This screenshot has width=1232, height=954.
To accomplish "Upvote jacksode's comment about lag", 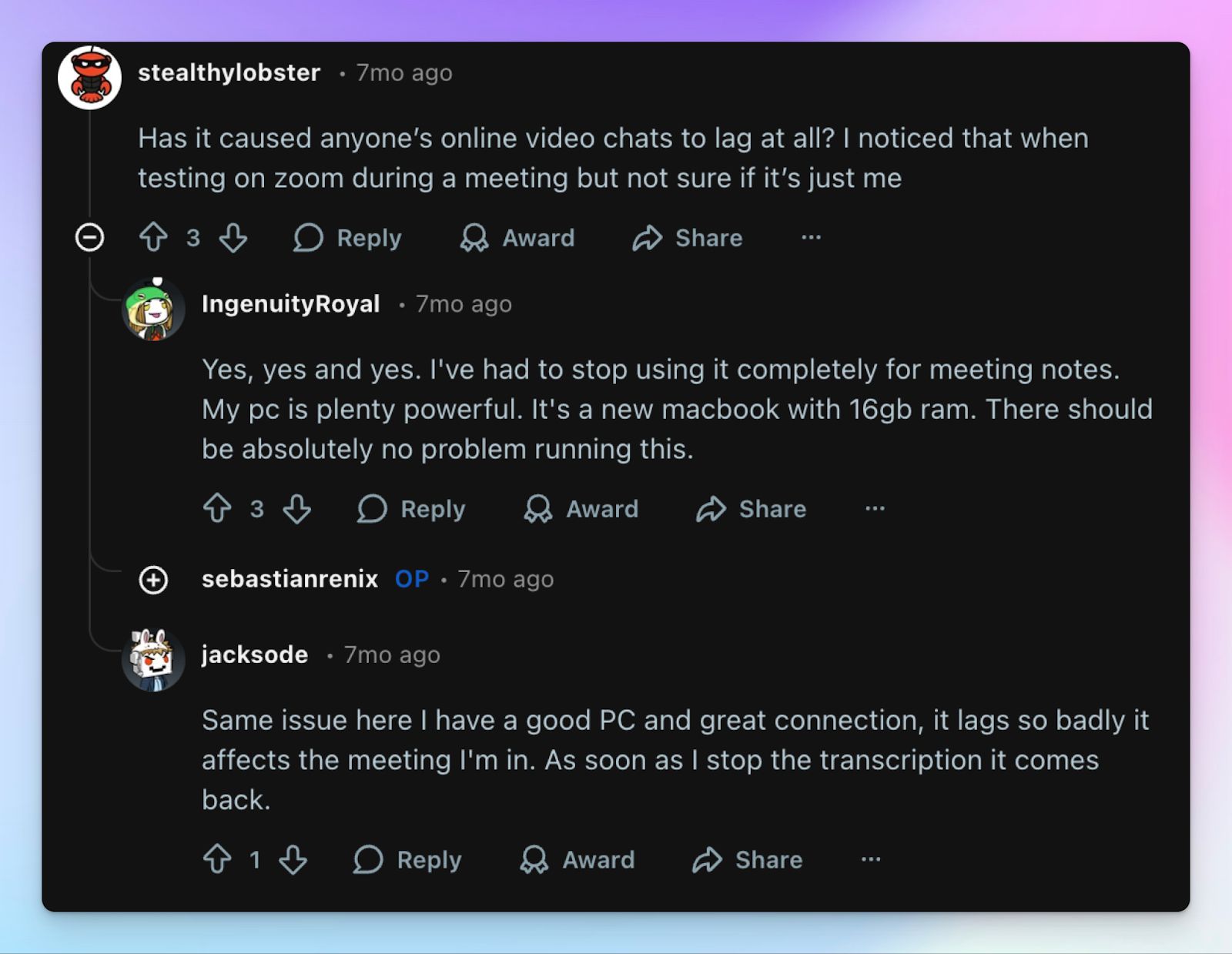I will pos(219,860).
